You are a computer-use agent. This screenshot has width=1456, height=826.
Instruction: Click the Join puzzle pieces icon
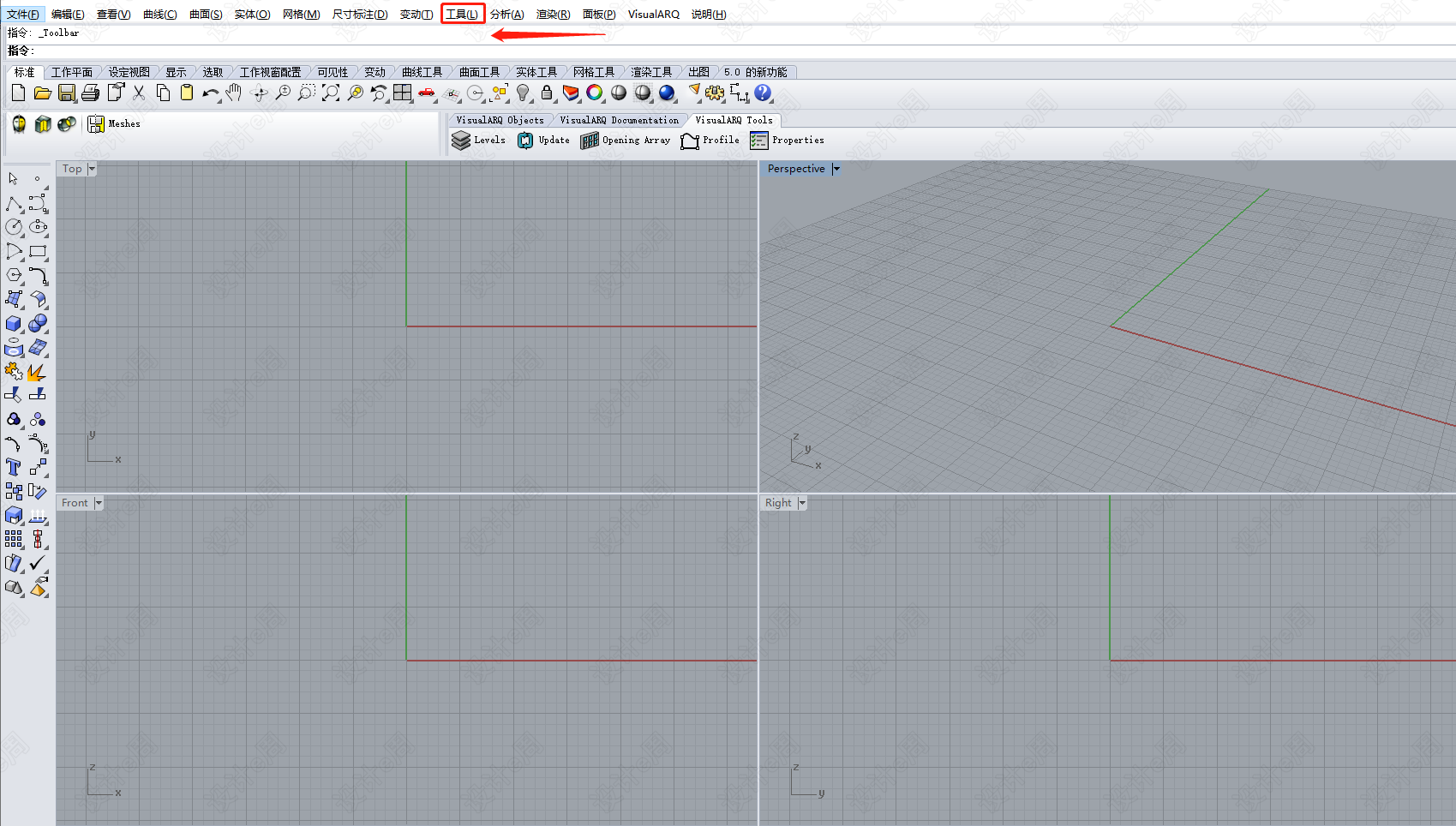(14, 371)
